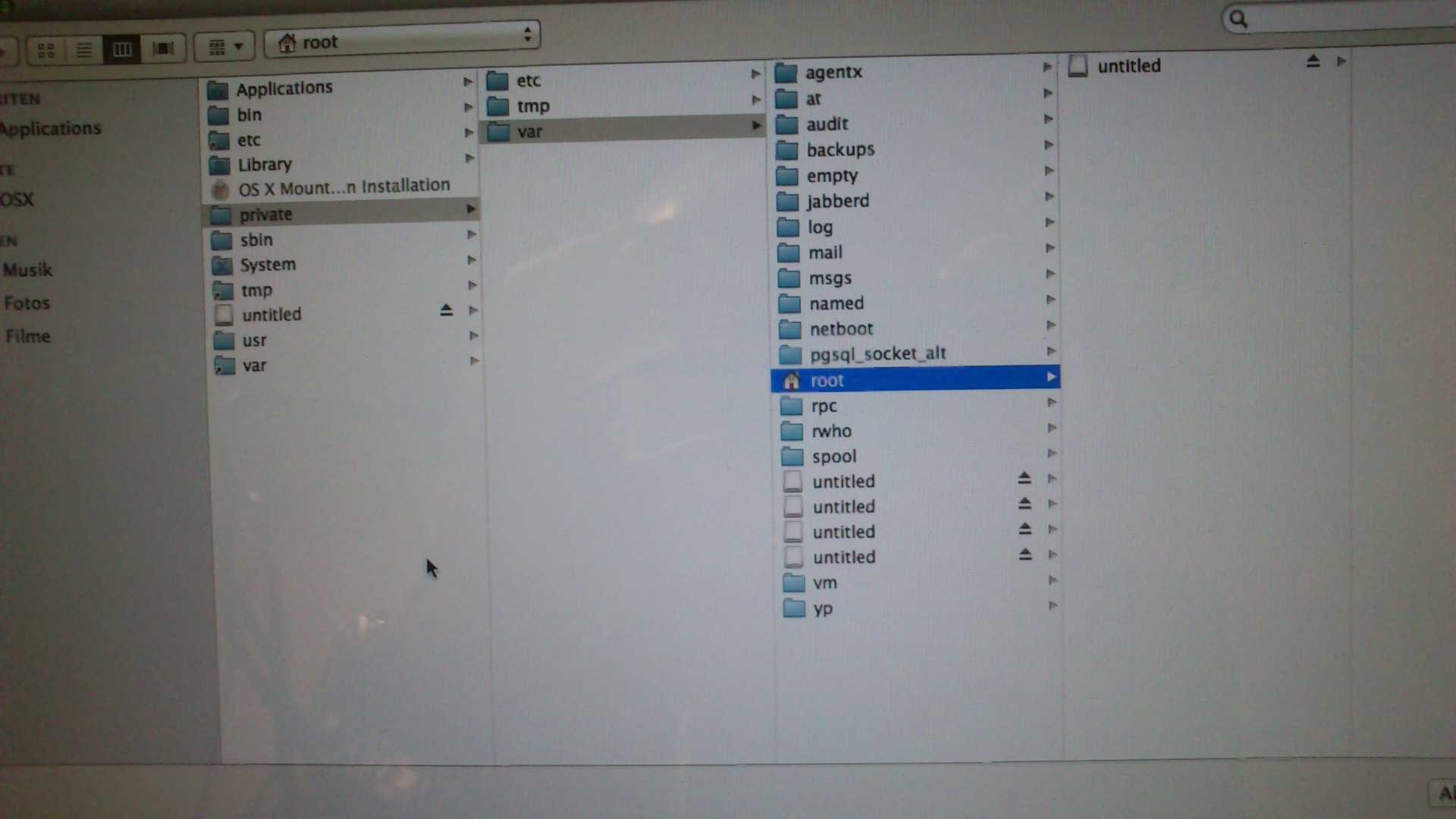1456x819 pixels.
Task: Toggle the second untitled volume mount
Action: [1022, 505]
